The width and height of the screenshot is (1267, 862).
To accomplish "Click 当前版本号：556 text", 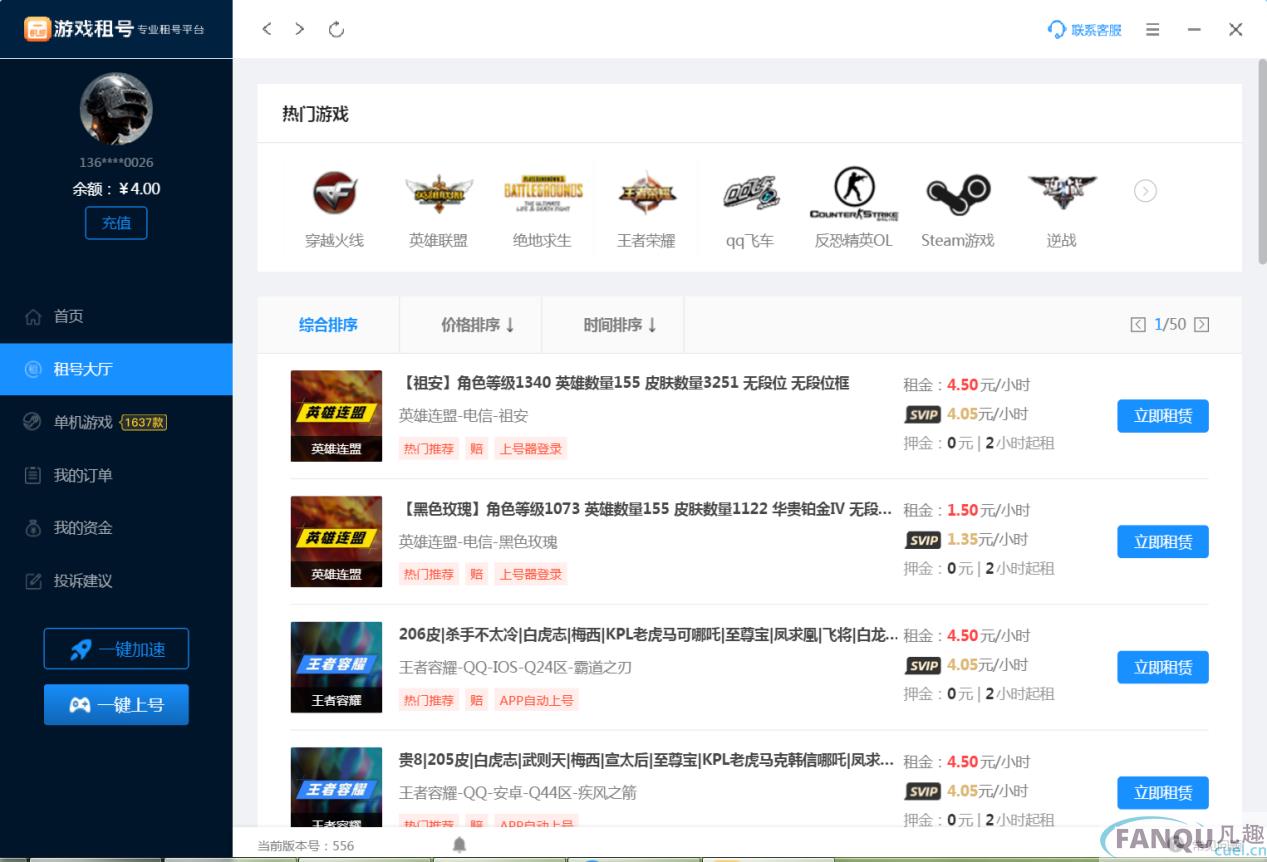I will pyautogui.click(x=306, y=846).
